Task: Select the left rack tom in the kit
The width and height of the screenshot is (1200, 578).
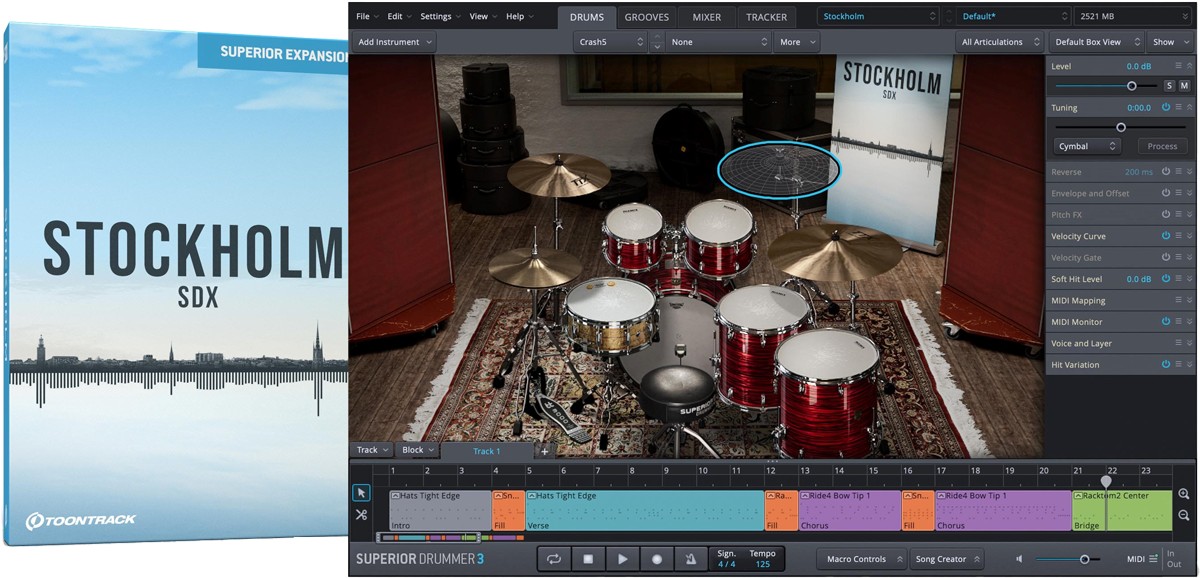Action: click(633, 240)
